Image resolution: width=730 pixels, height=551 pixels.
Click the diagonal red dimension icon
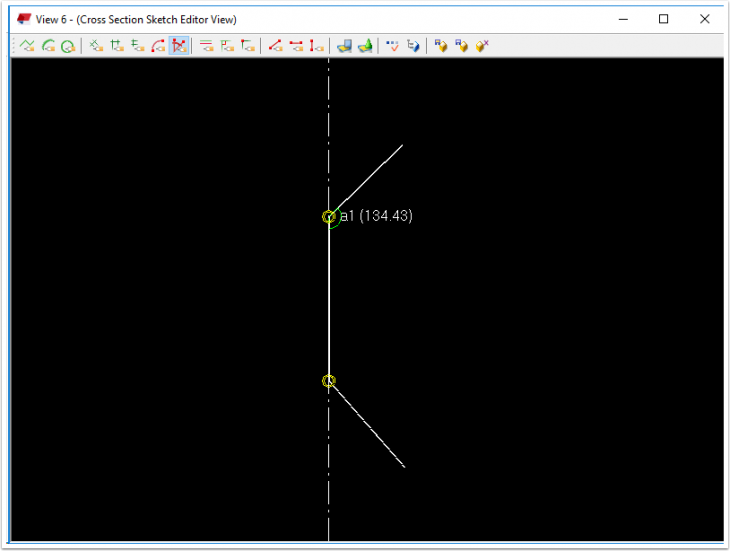pyautogui.click(x=276, y=46)
